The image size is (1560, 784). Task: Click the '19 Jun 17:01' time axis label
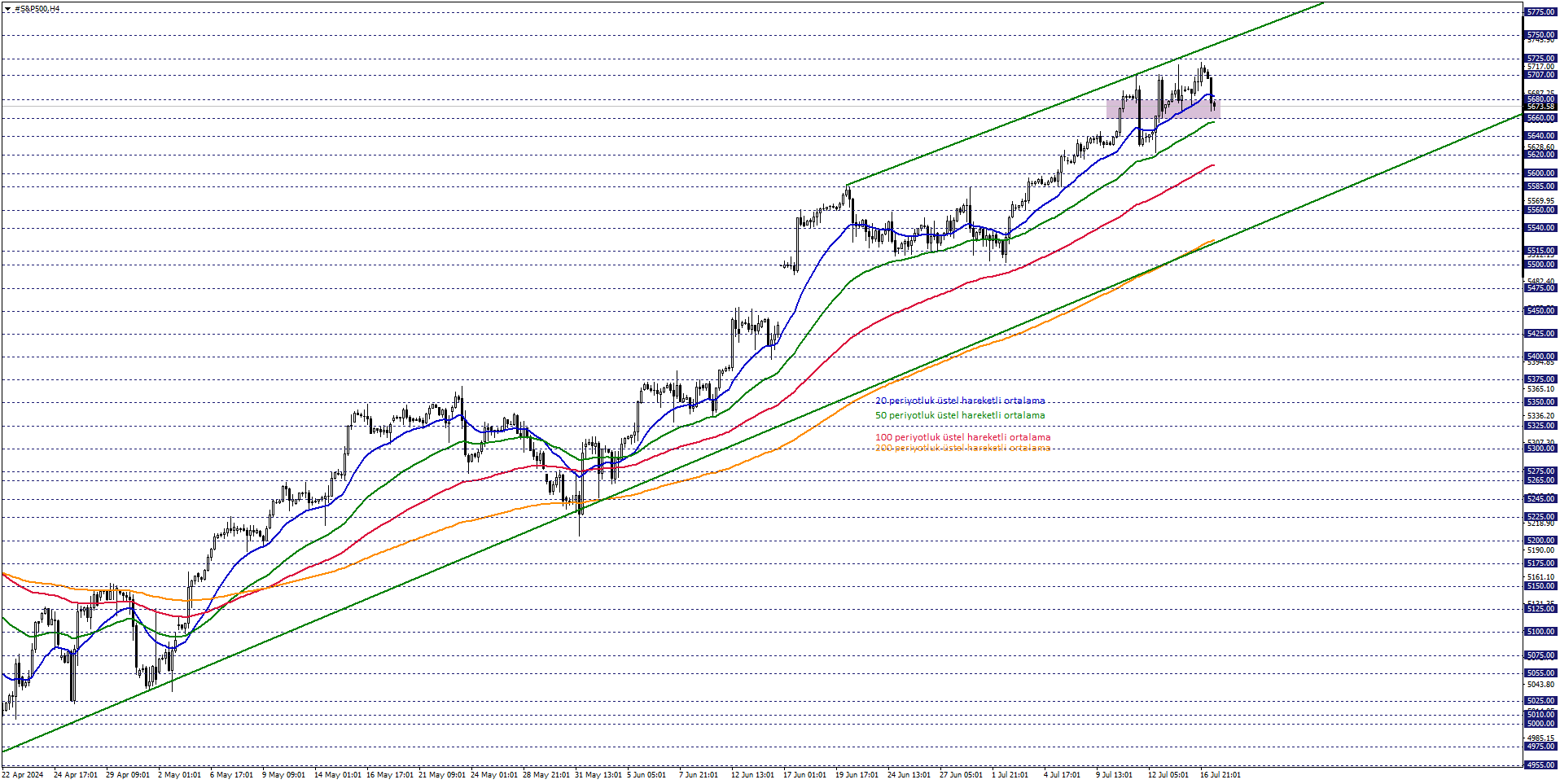pos(857,775)
